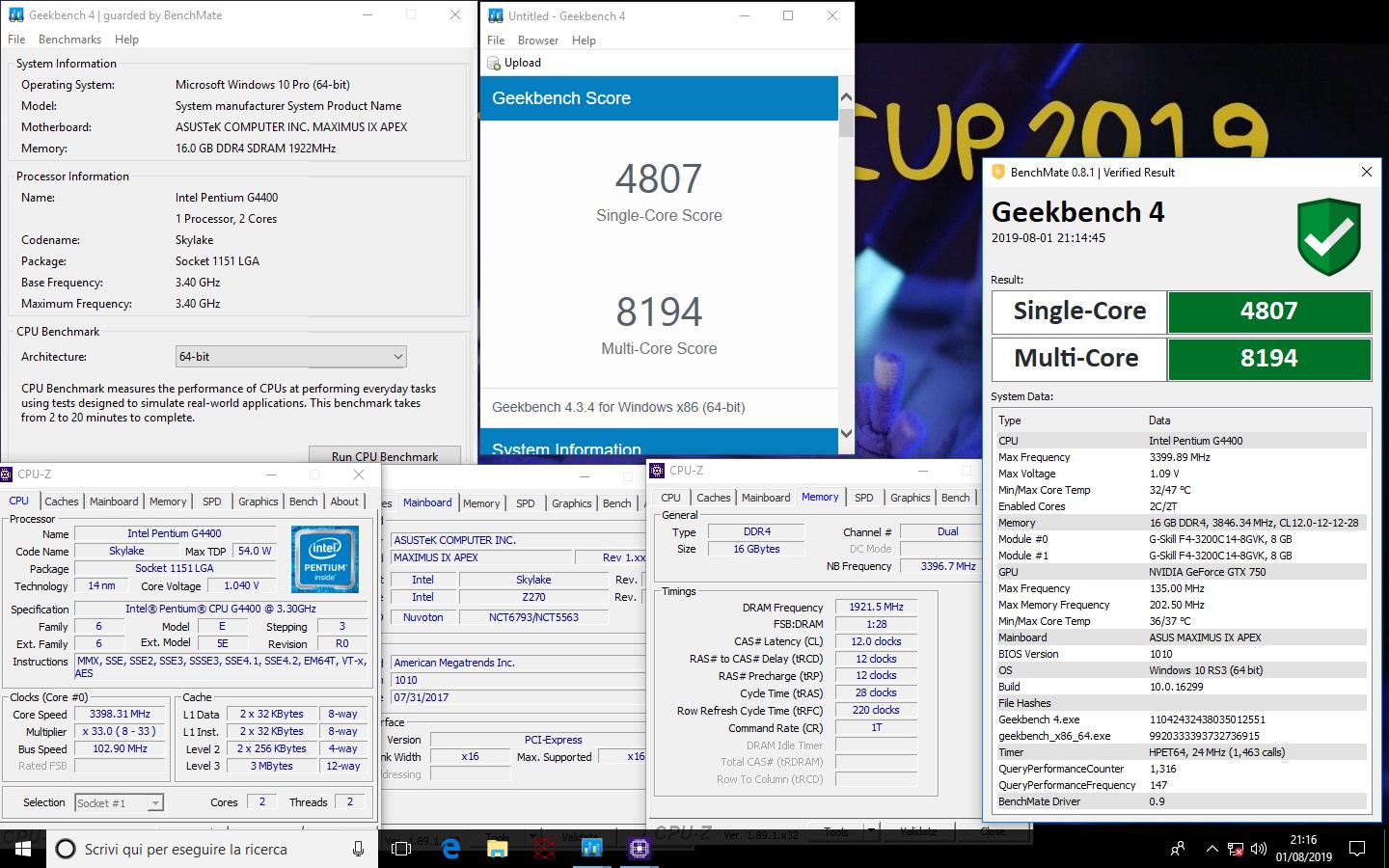Screen dimensions: 1389x868
Task: Click the CPU-Z title icon of the CPU window
Action: tap(7, 475)
